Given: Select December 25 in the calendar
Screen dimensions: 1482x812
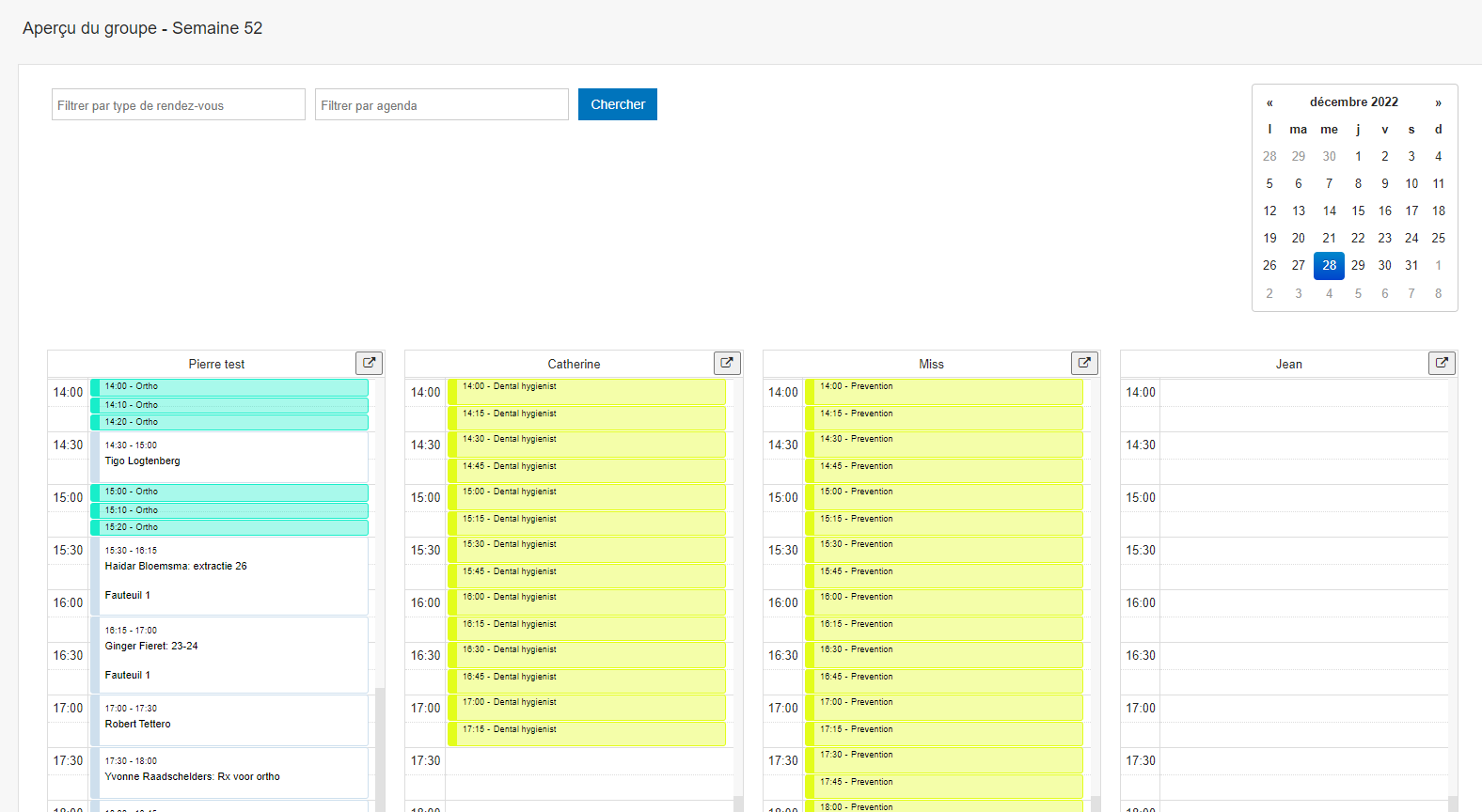Looking at the screenshot, I should [1438, 239].
